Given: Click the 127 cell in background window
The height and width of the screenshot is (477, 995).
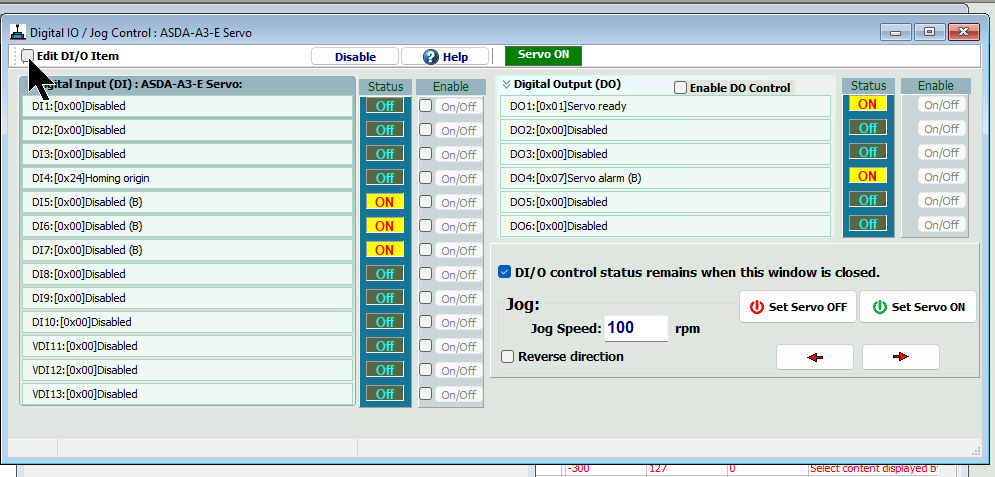Looking at the screenshot, I should 686,469.
